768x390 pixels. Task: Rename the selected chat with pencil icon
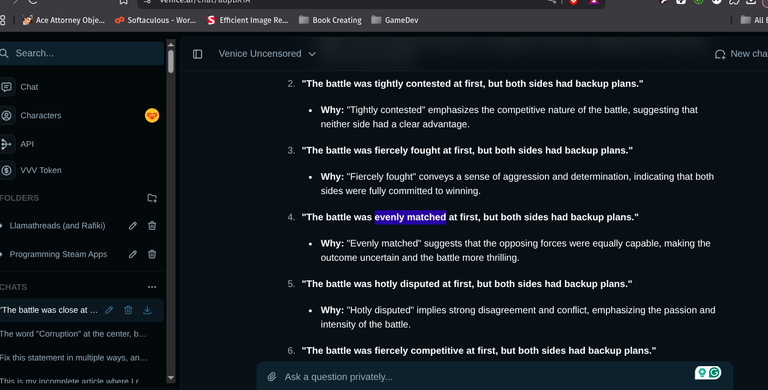109,310
